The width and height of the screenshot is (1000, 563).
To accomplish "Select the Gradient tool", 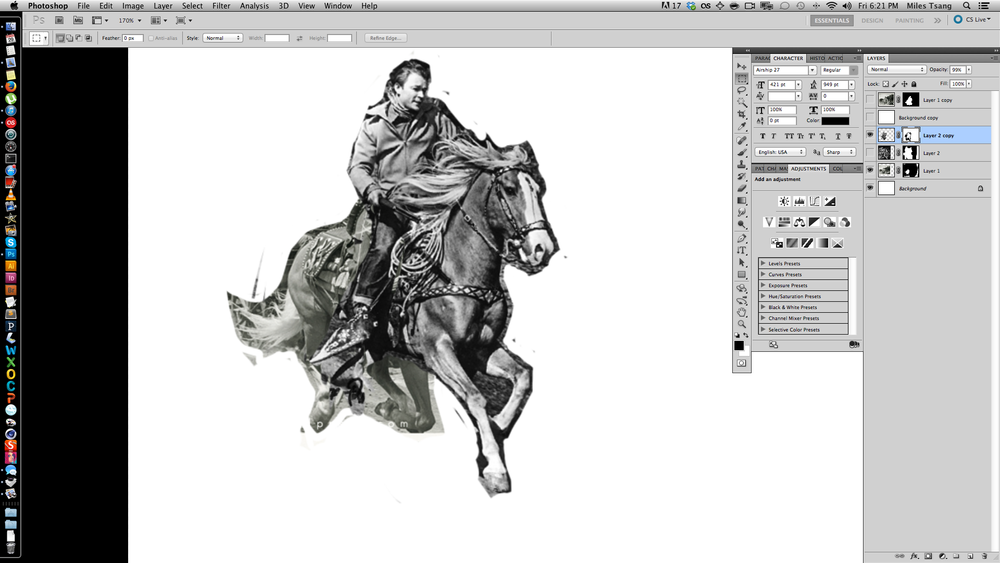I will click(742, 200).
